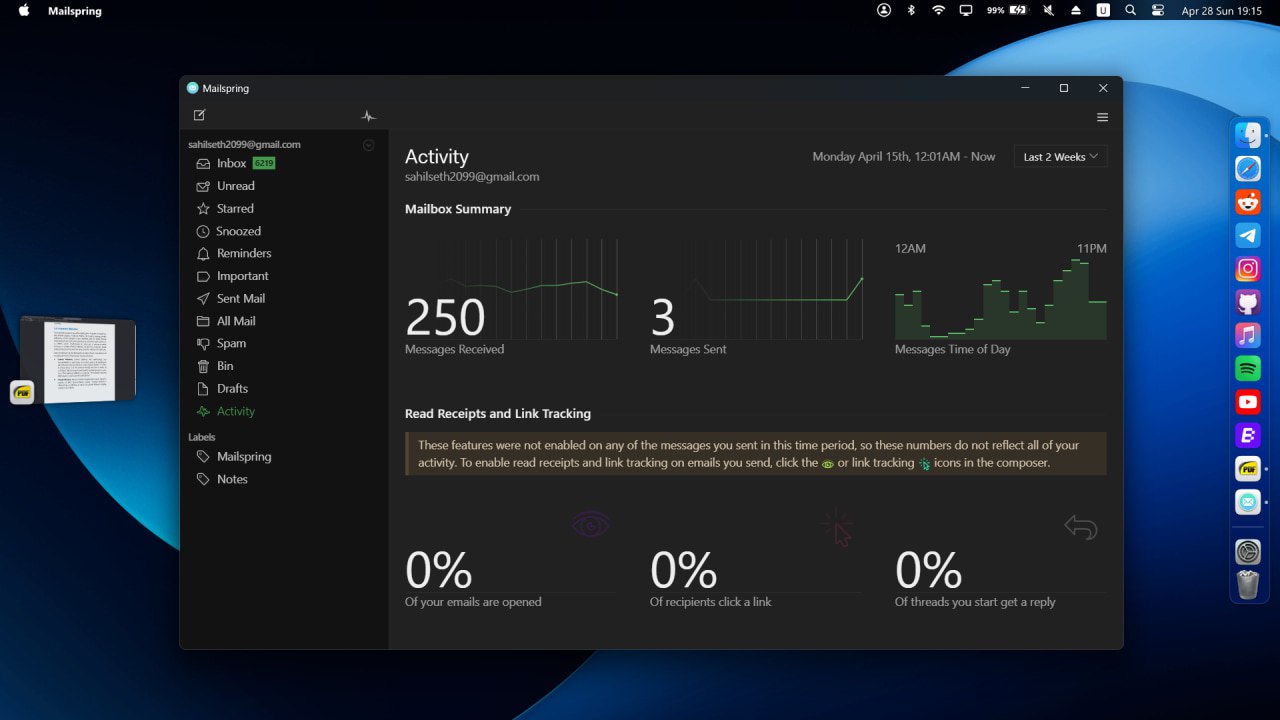Open the yellow PDF app in the dock
1280x720 pixels.
tap(1248, 468)
